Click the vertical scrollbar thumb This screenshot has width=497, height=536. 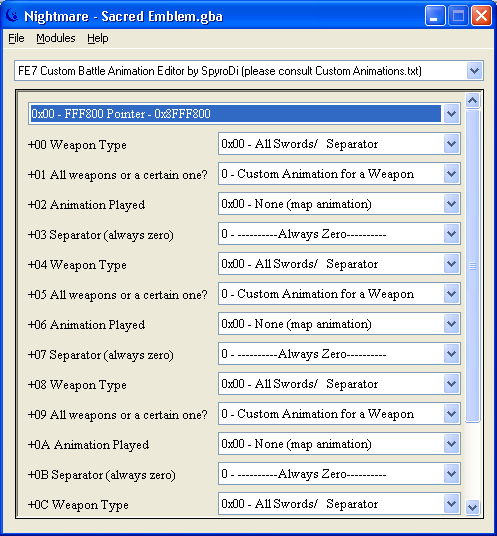click(472, 266)
